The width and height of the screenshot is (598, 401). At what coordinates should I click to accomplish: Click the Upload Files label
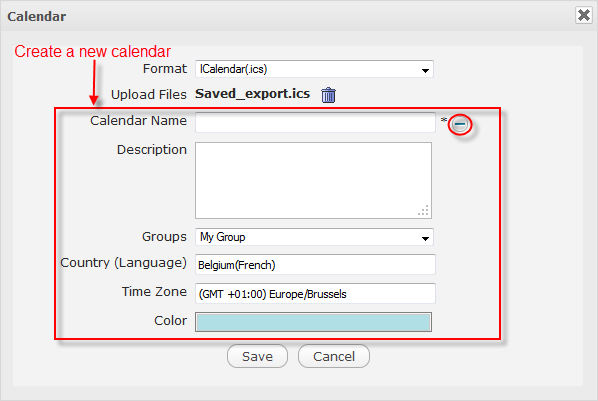point(149,95)
